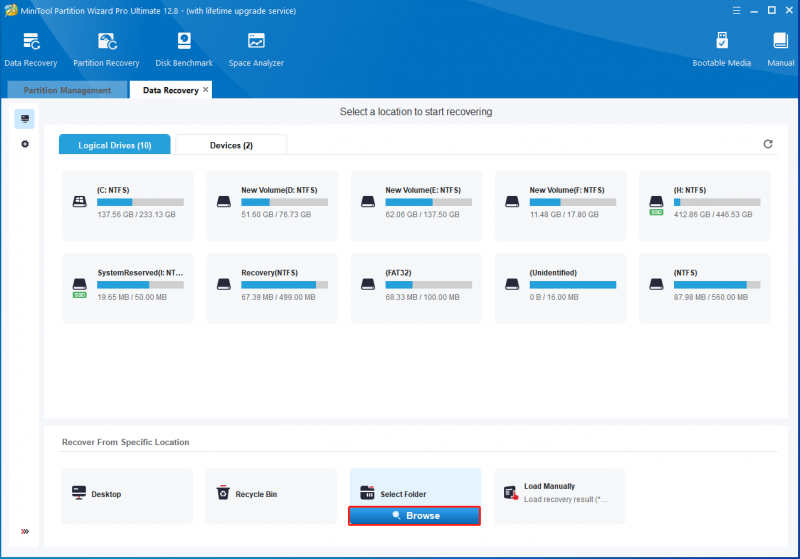Select the computer icon in left sidebar
This screenshot has height=559, width=800.
[x=24, y=119]
